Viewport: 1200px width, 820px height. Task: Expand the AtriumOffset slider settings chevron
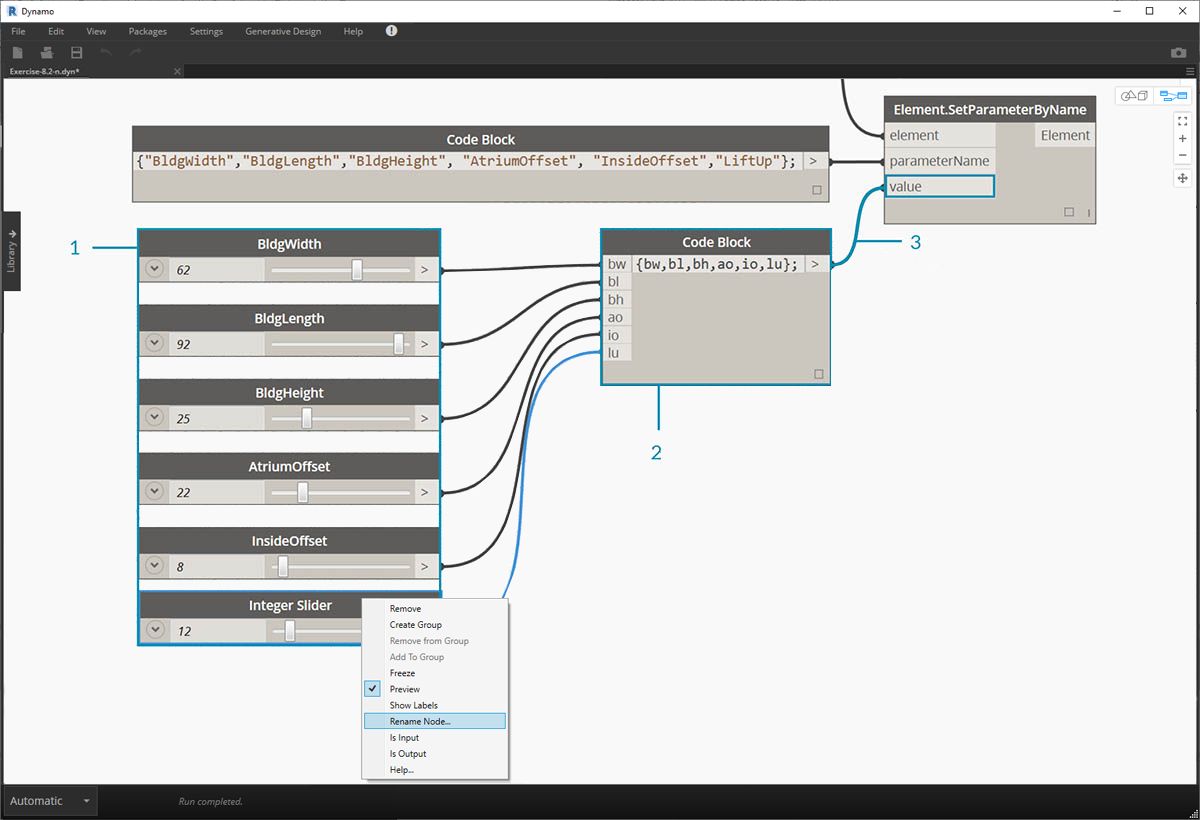coord(154,491)
